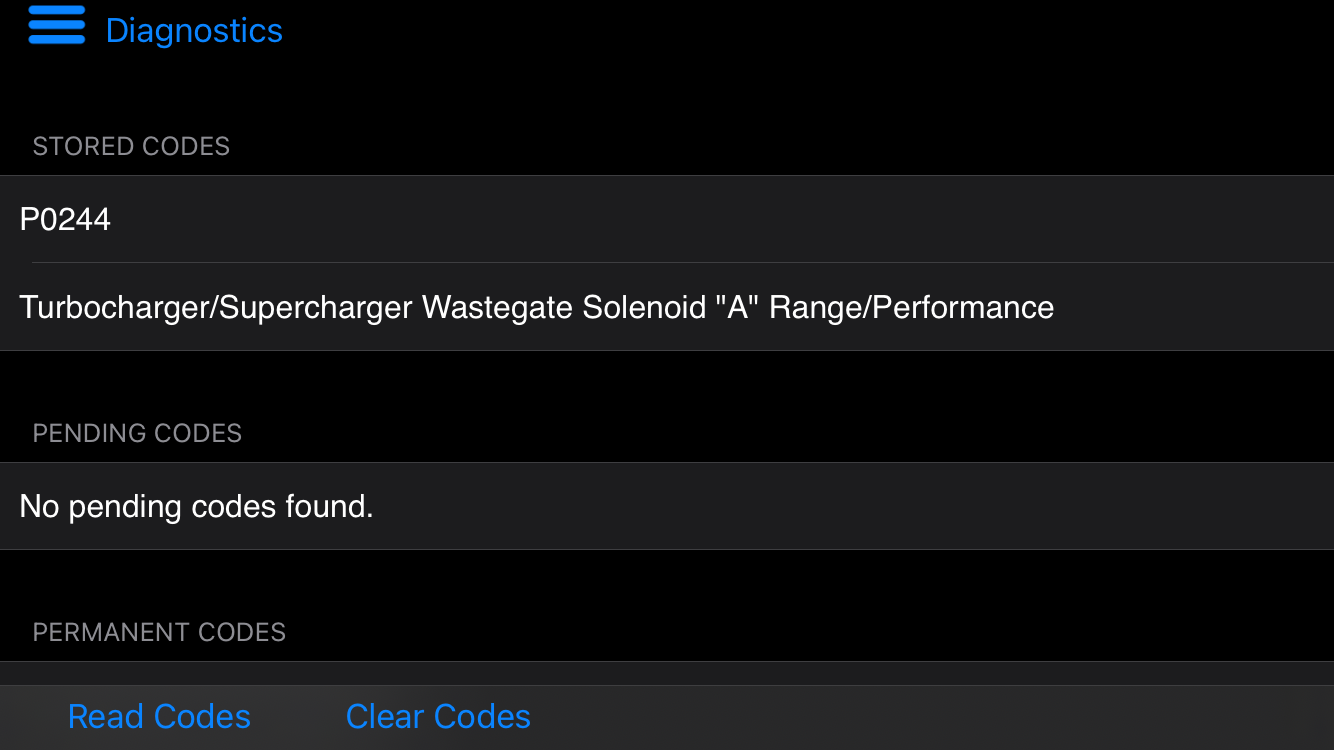Tap the three-line navigation icon beside Diagnostics
Image resolution: width=1334 pixels, height=750 pixels.
(57, 25)
